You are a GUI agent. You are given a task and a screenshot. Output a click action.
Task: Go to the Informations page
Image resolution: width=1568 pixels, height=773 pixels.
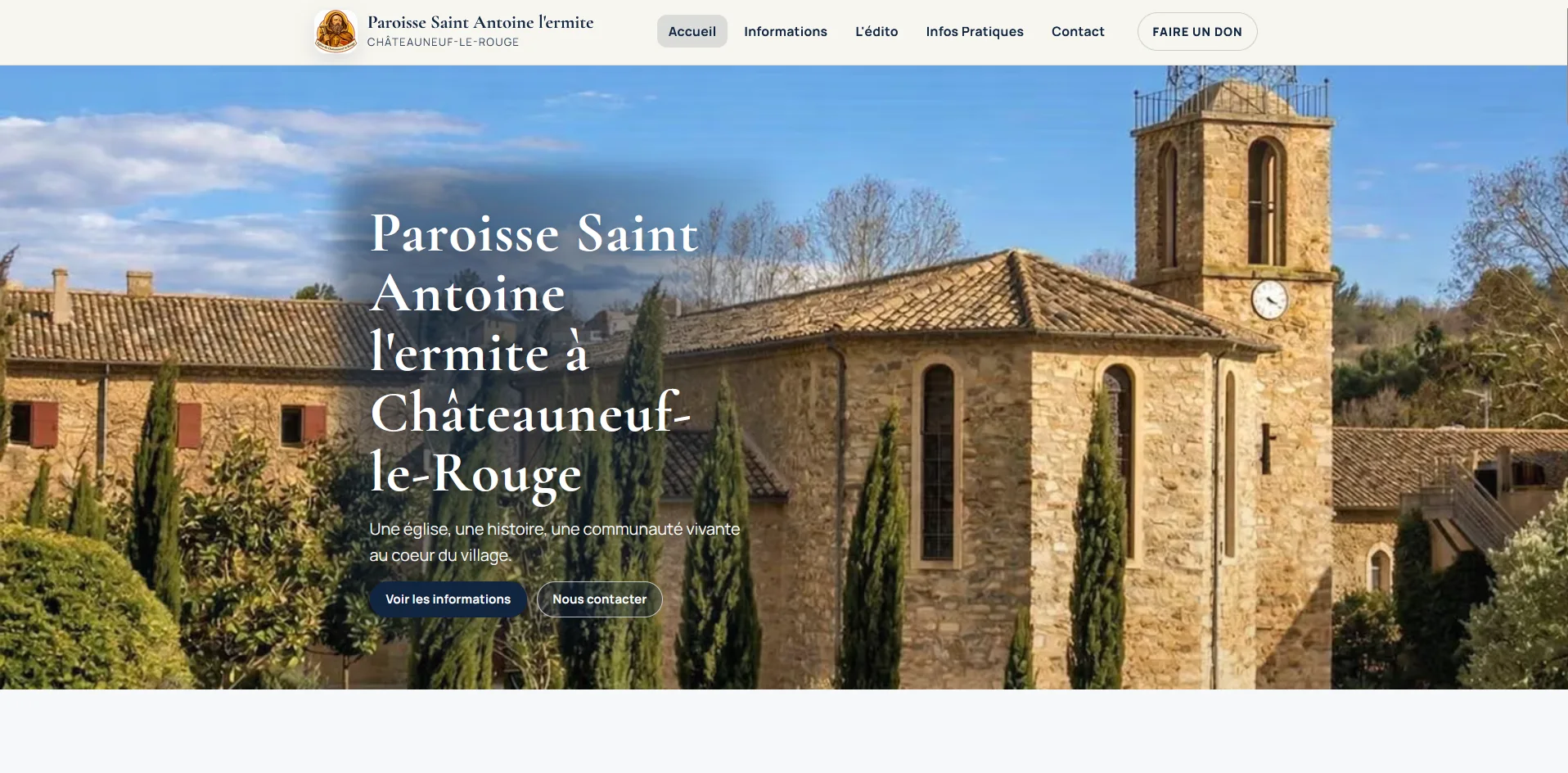pyautogui.click(x=786, y=31)
